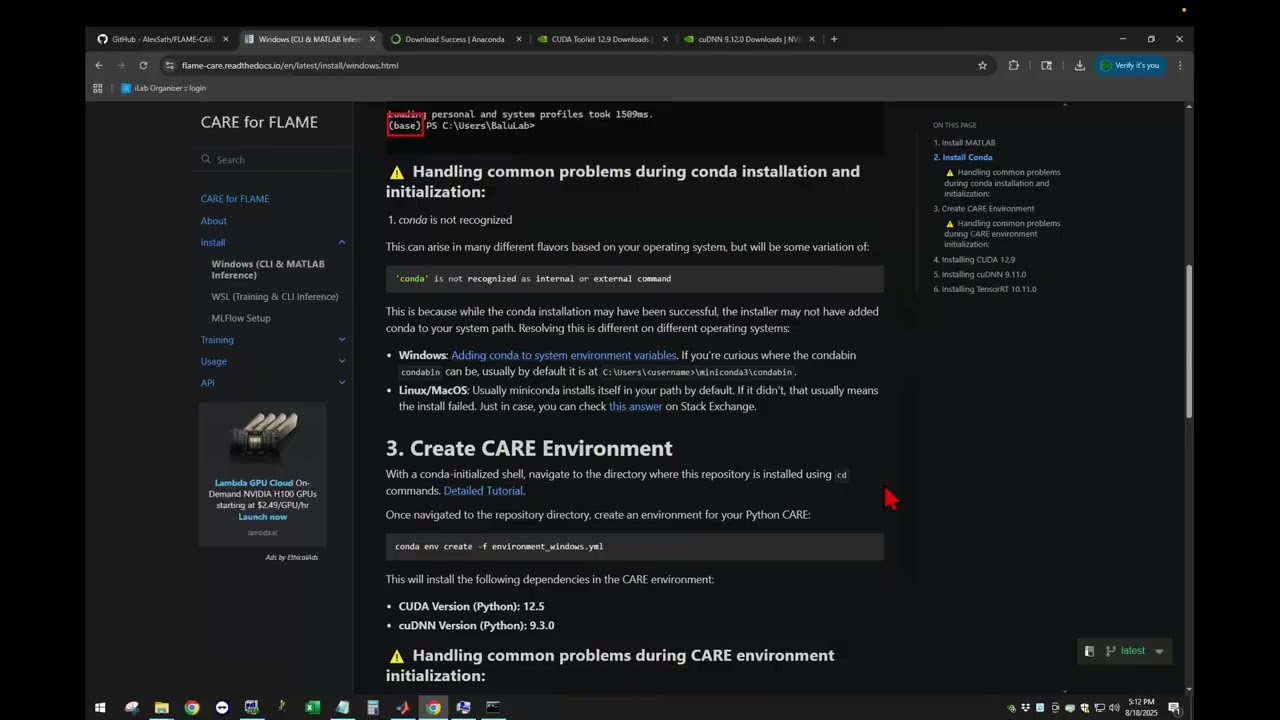This screenshot has height=720, width=1280.
Task: Reload the current page
Action: point(143,65)
